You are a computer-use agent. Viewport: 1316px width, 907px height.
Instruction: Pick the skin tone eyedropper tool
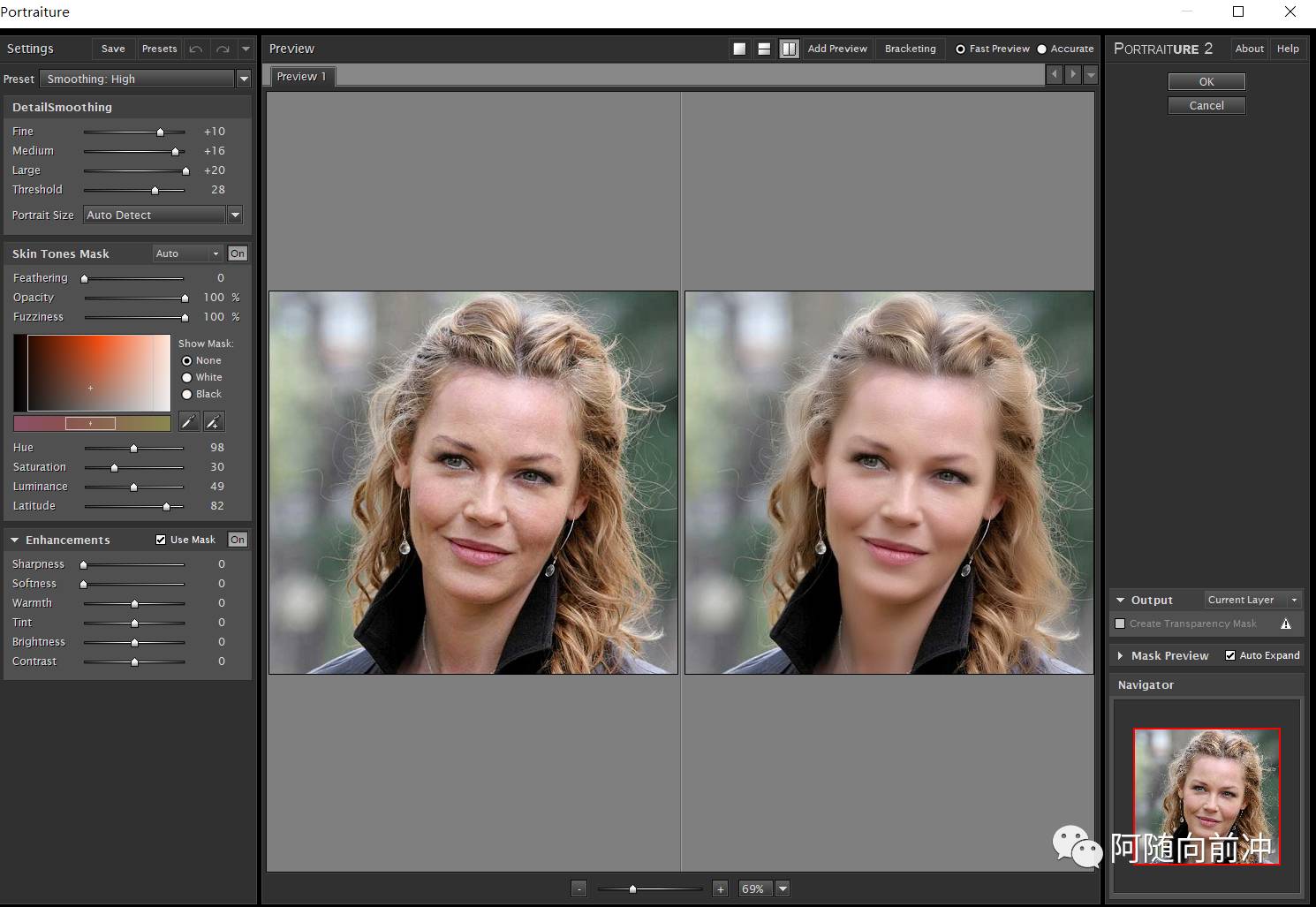click(188, 422)
